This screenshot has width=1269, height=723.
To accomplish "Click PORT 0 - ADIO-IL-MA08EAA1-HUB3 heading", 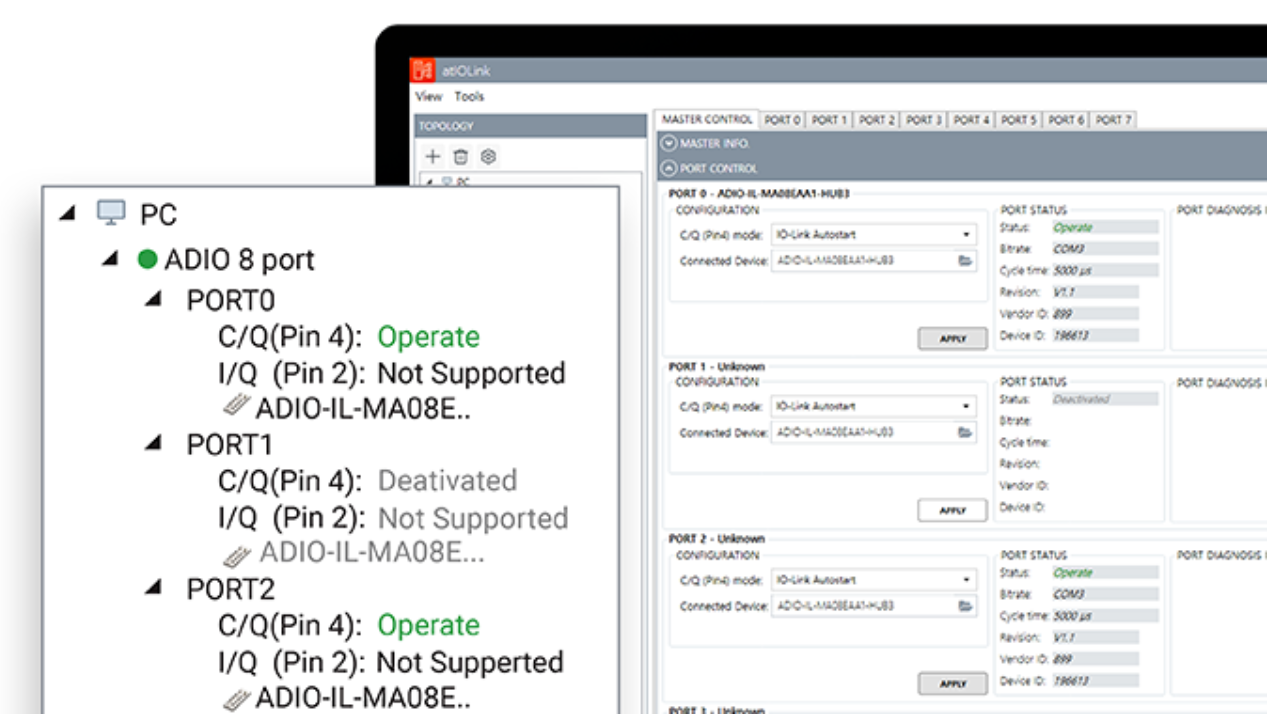I will [758, 193].
